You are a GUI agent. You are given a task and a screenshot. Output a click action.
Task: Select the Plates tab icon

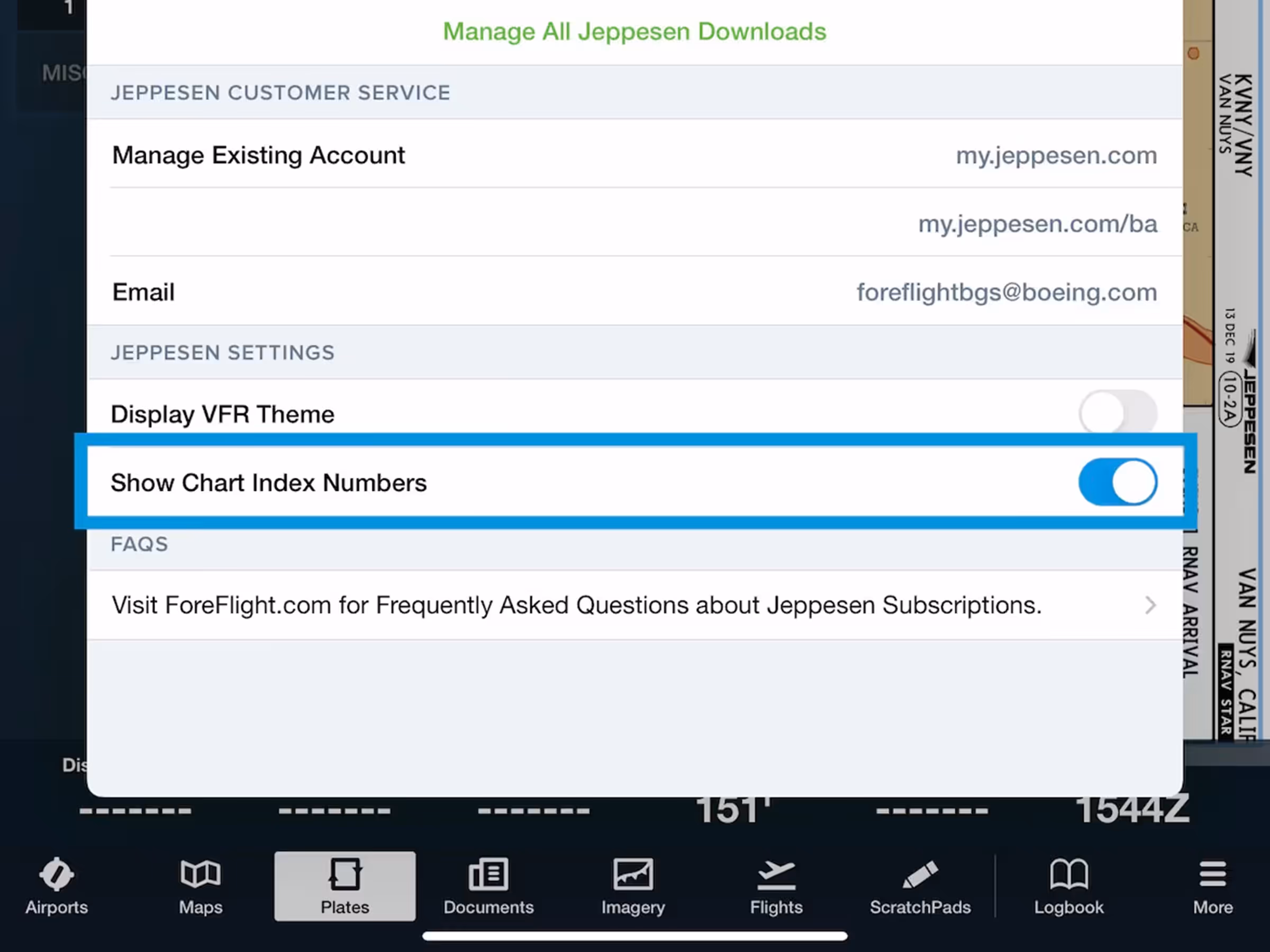click(x=344, y=875)
